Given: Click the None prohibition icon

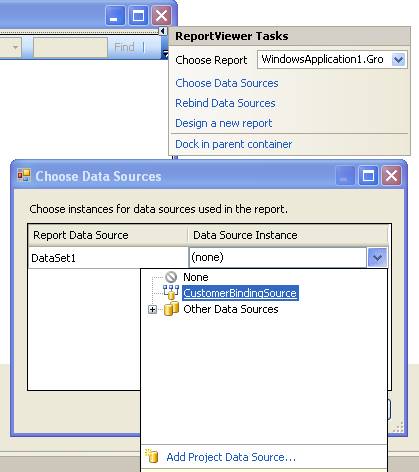Looking at the screenshot, I should pos(171,277).
